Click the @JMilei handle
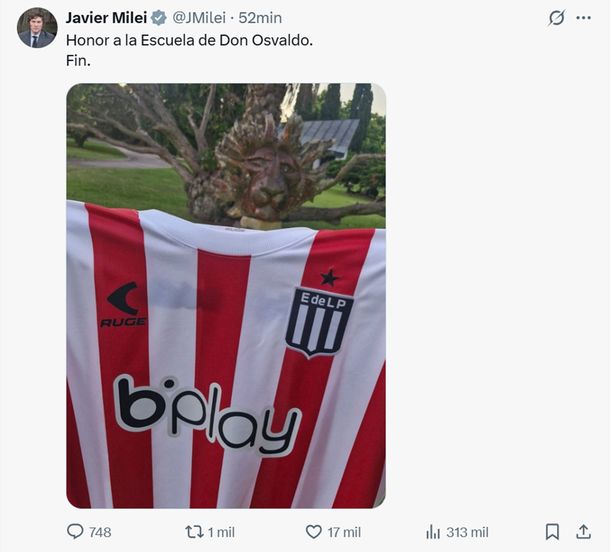 click(199, 18)
